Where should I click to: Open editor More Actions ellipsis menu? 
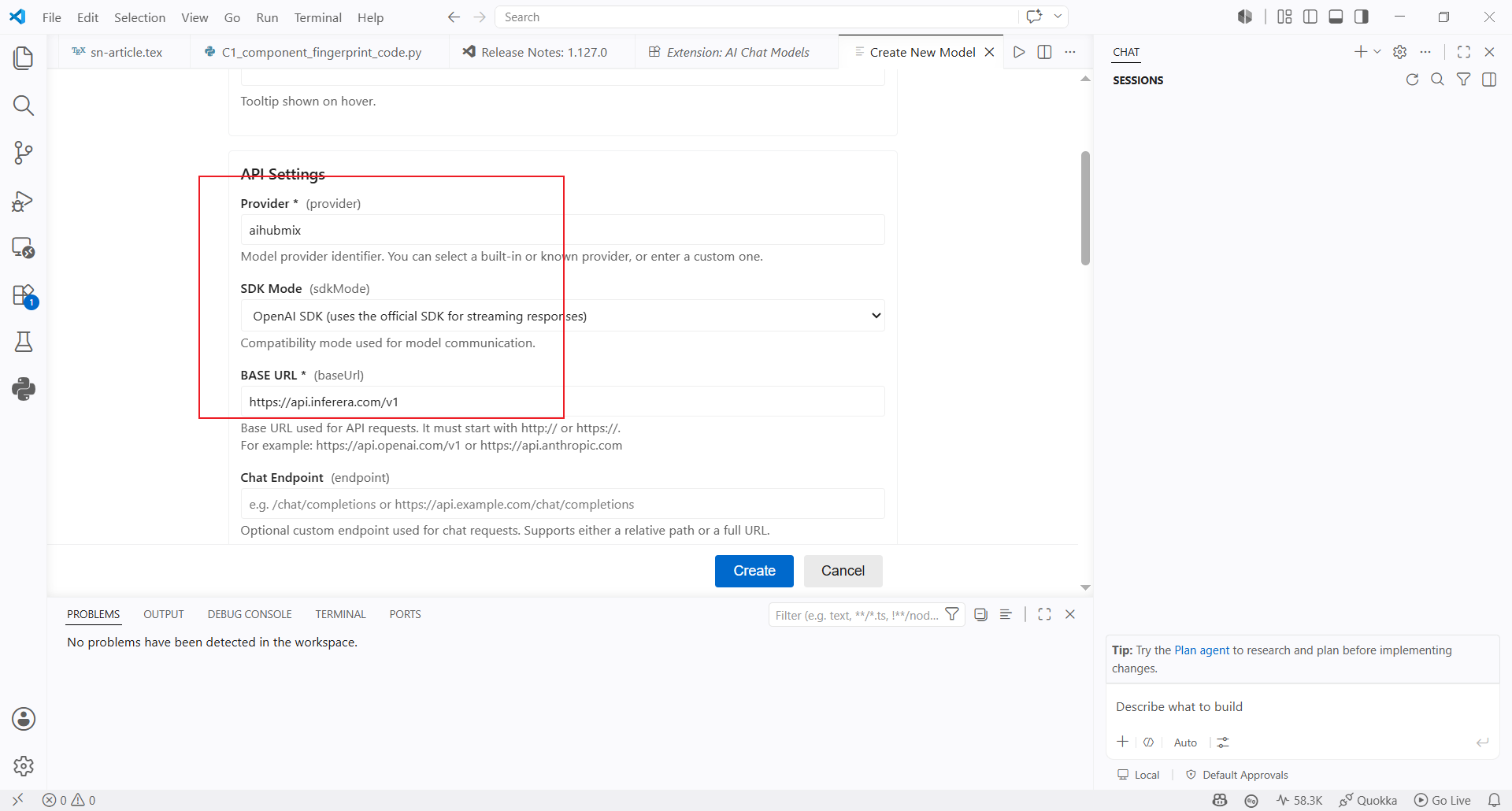pyautogui.click(x=1070, y=52)
